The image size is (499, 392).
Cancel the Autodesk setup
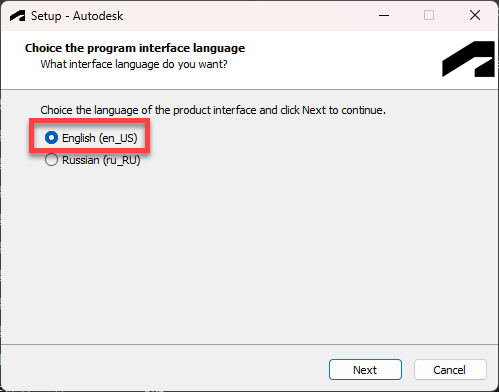coord(450,370)
